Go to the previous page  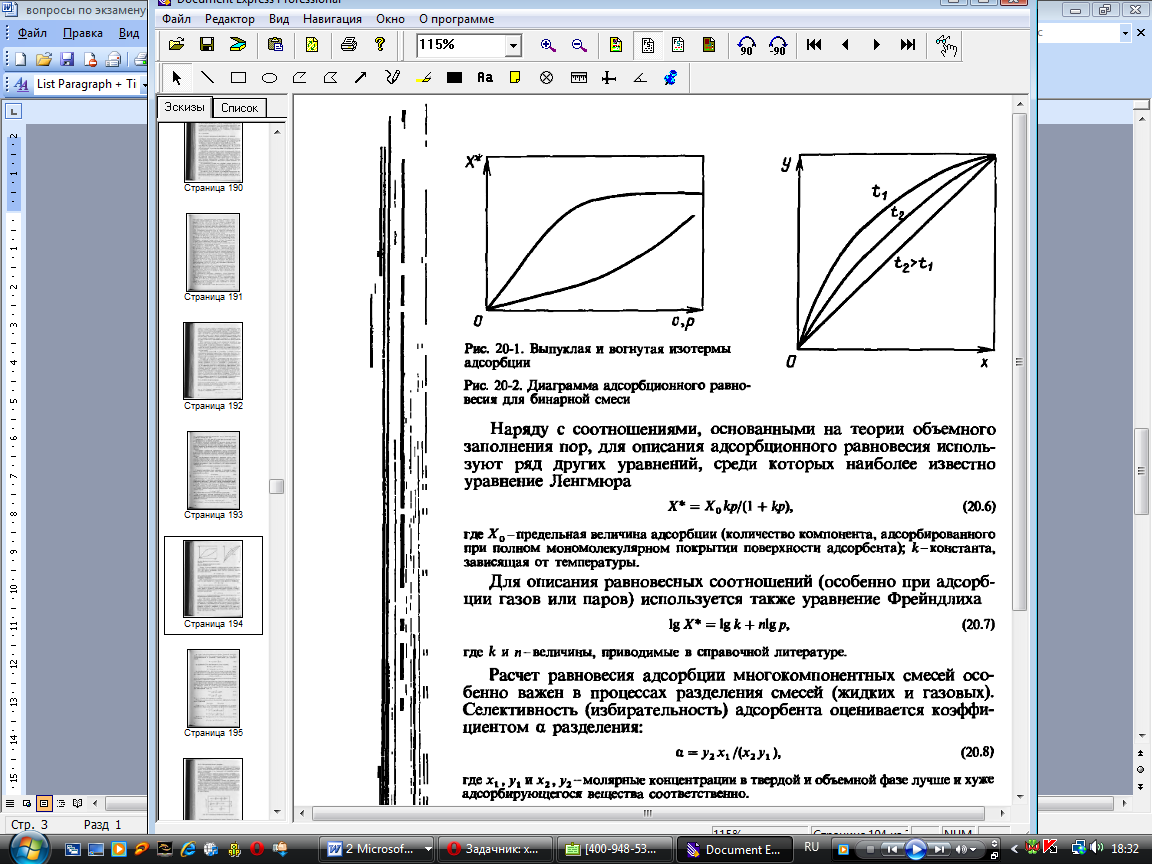pyautogui.click(x=845, y=45)
